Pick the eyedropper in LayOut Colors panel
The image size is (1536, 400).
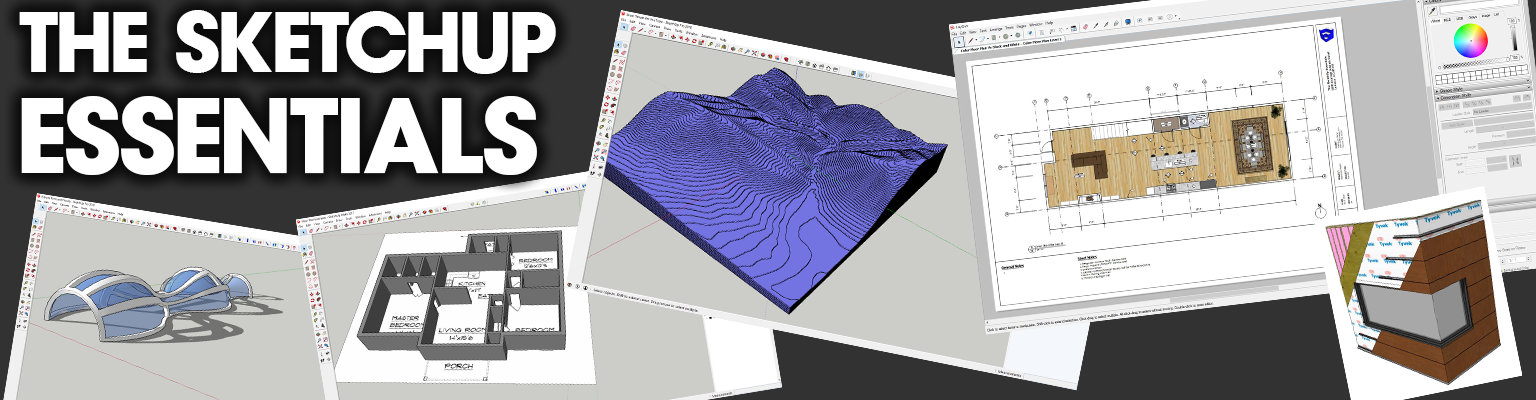point(1432,11)
